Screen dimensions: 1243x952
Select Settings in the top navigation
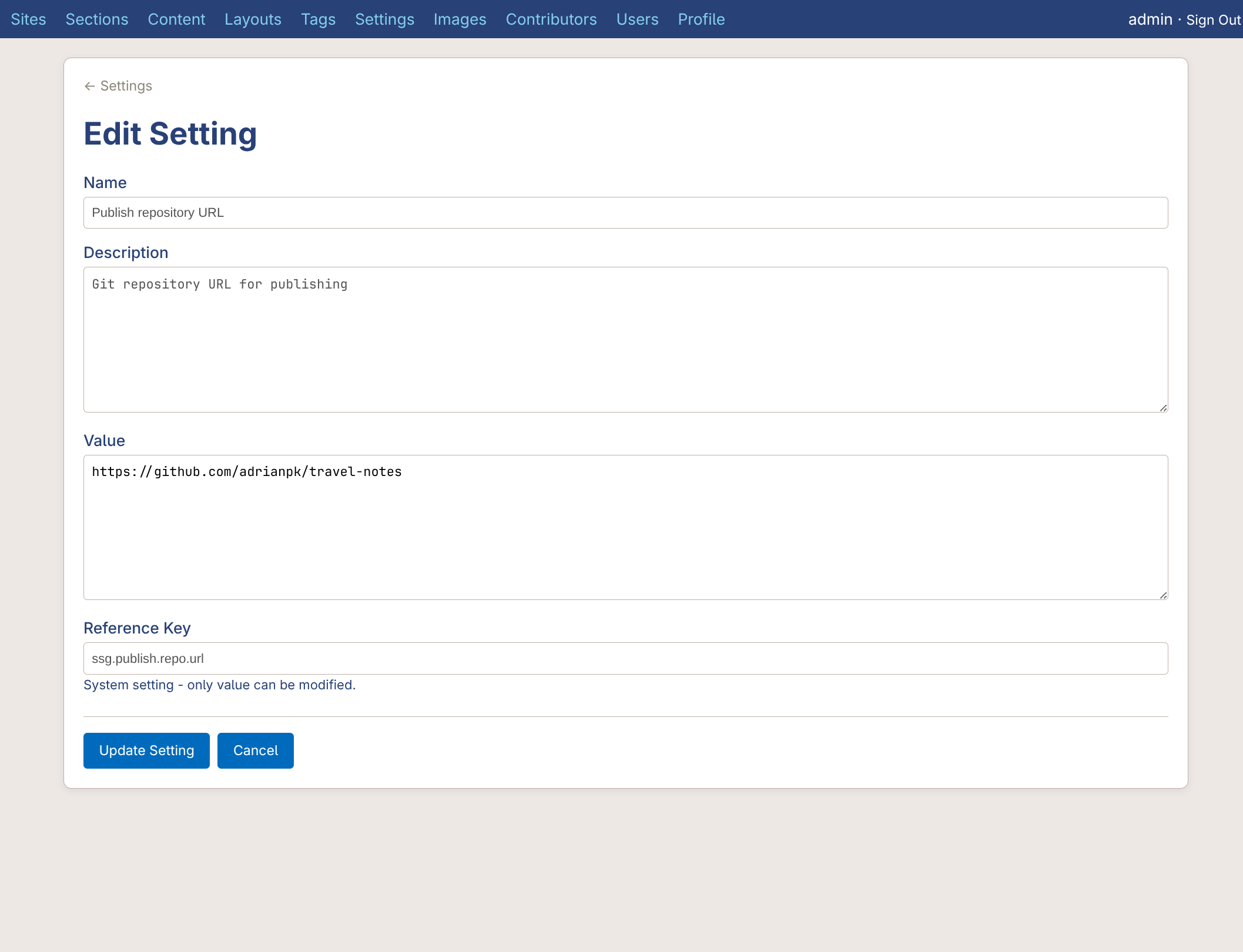click(384, 19)
